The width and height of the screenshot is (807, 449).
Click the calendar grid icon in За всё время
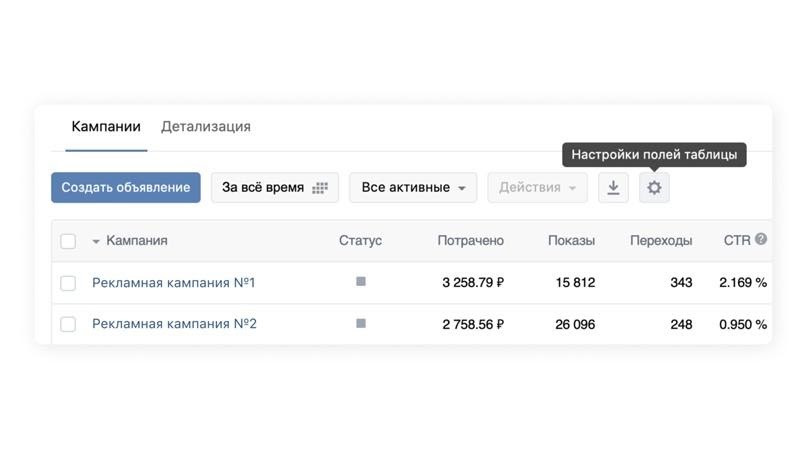pyautogui.click(x=320, y=188)
